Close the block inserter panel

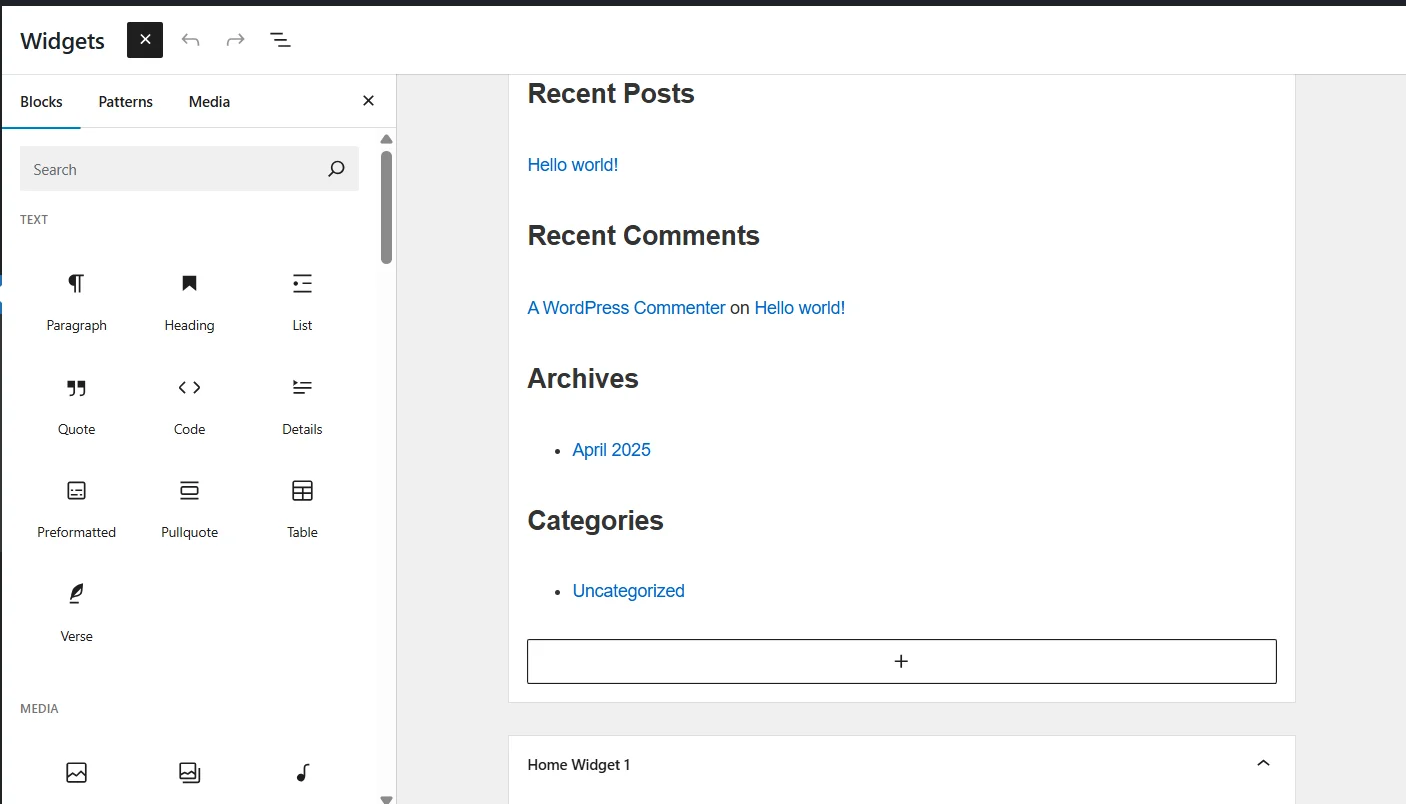[x=368, y=101]
